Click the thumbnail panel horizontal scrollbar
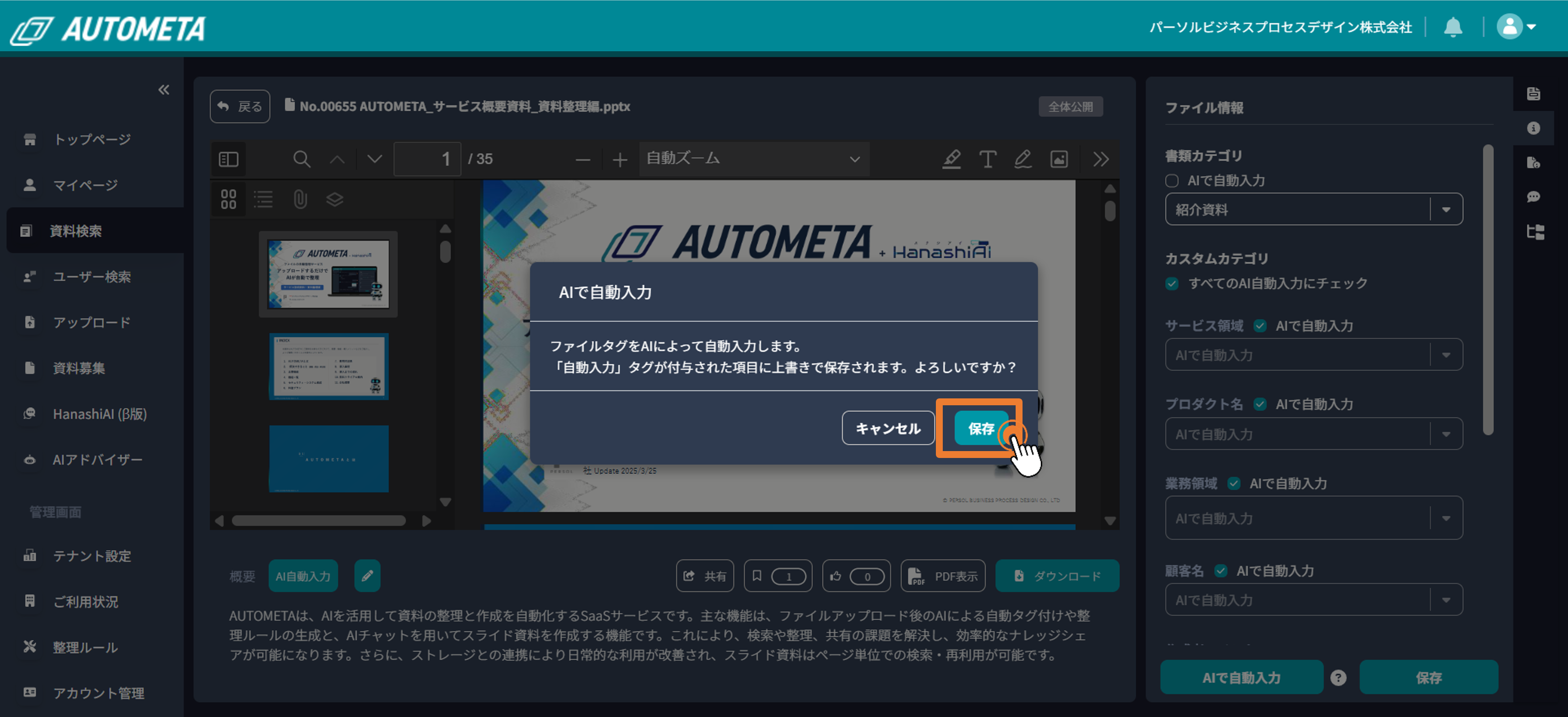This screenshot has height=717, width=1568. coord(319,521)
